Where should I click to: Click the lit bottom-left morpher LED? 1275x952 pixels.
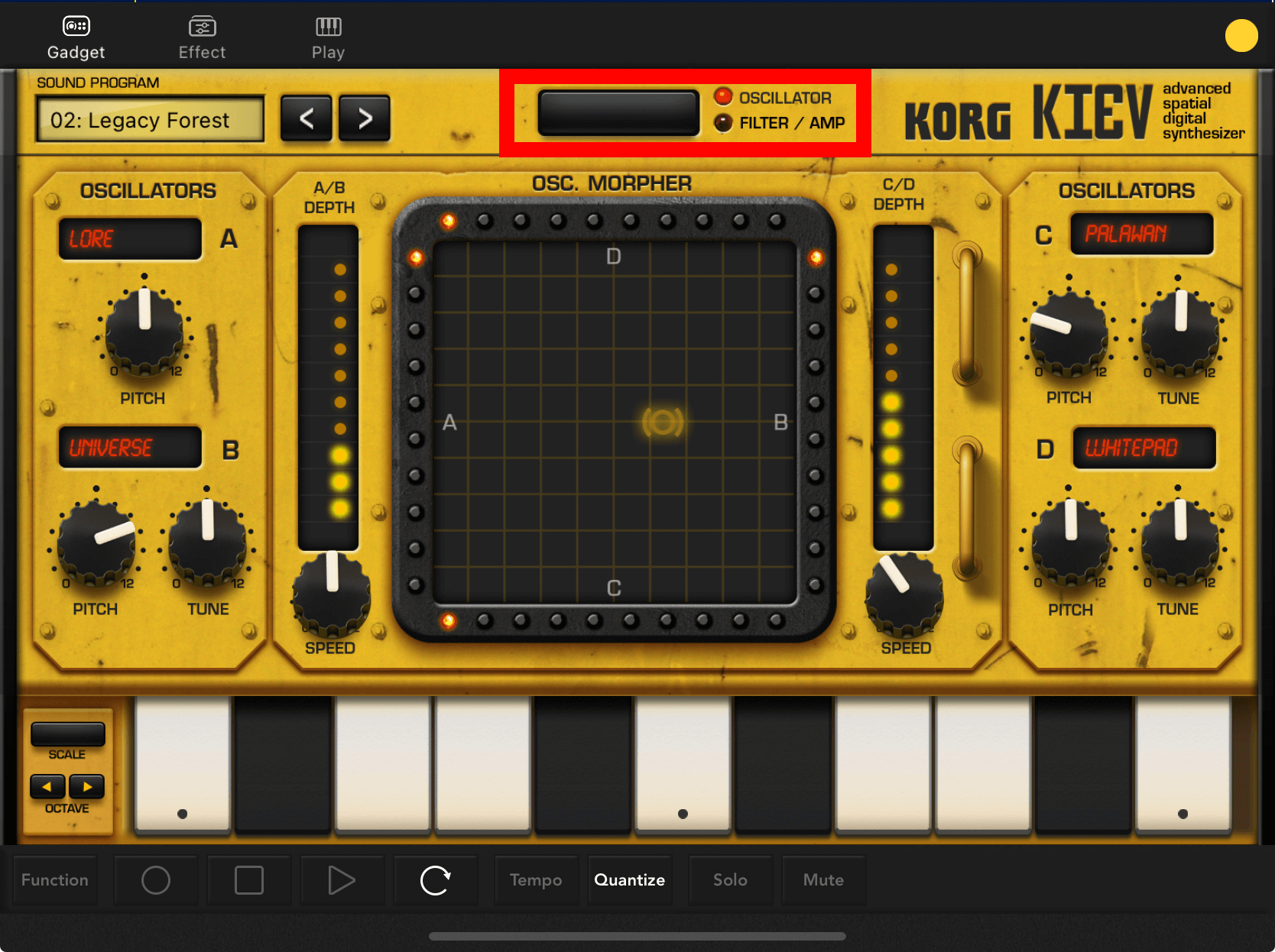[449, 621]
